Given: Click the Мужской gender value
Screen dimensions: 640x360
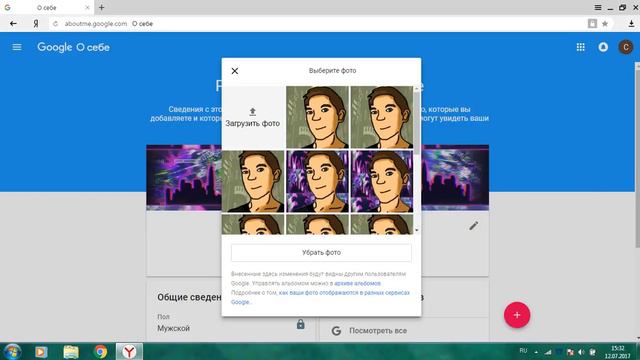Looking at the screenshot, I should (173, 328).
